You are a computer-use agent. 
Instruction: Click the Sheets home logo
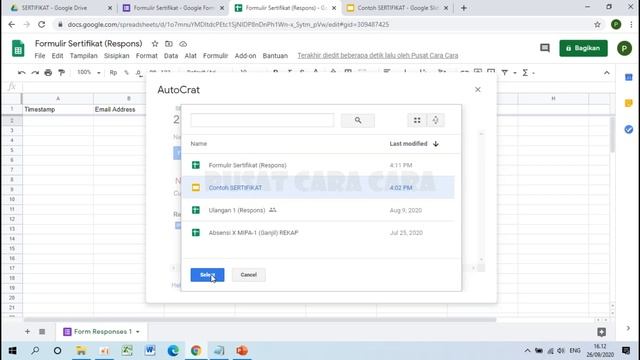point(18,48)
